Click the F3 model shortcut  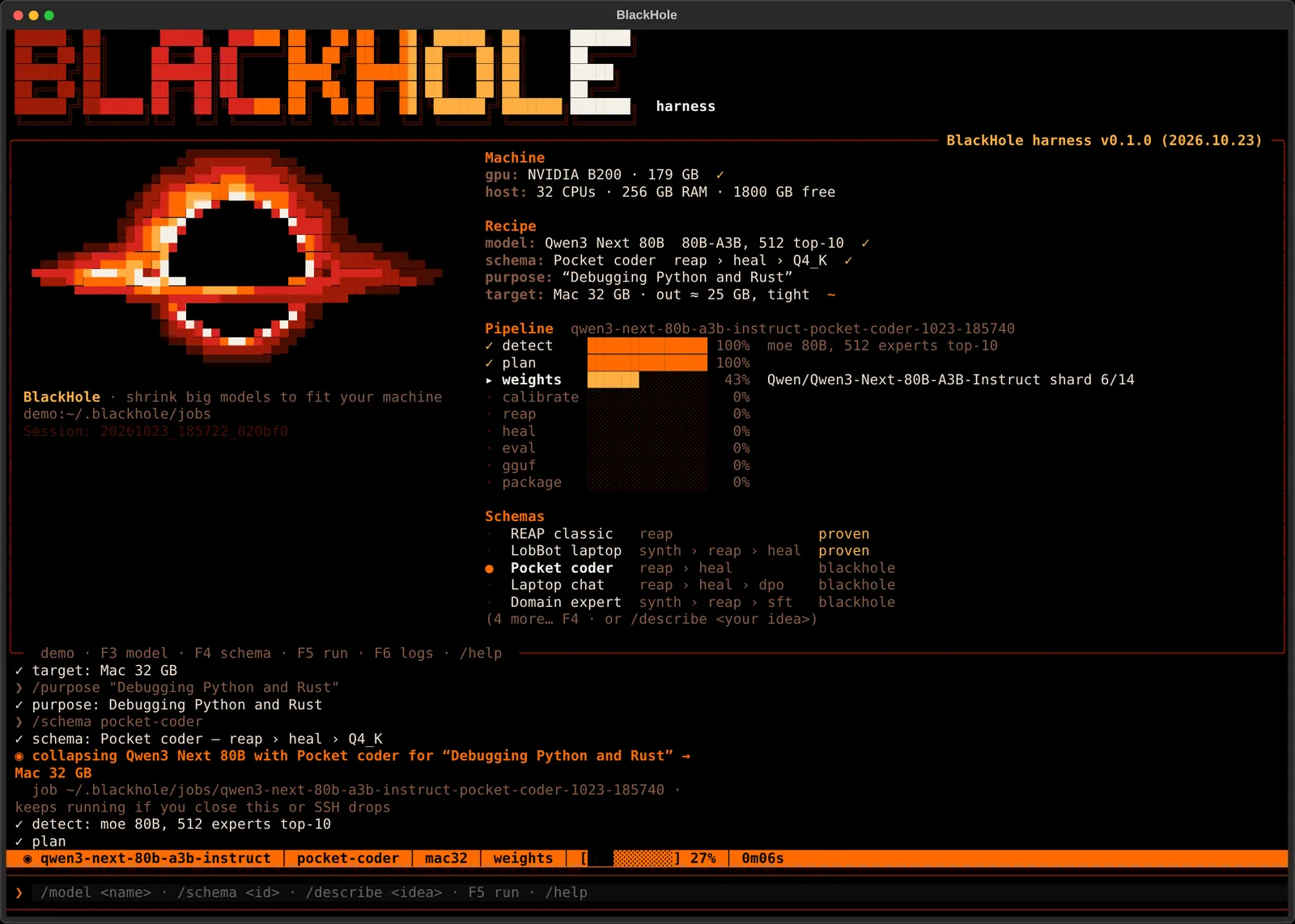click(134, 654)
